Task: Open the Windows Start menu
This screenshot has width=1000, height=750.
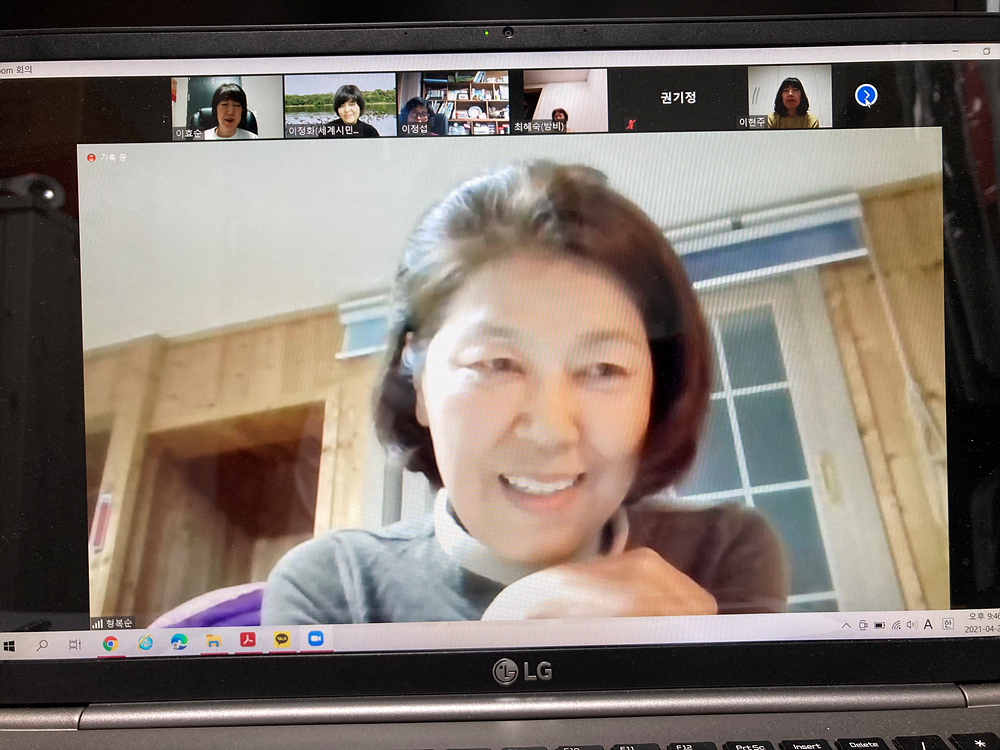Action: pos(10,647)
